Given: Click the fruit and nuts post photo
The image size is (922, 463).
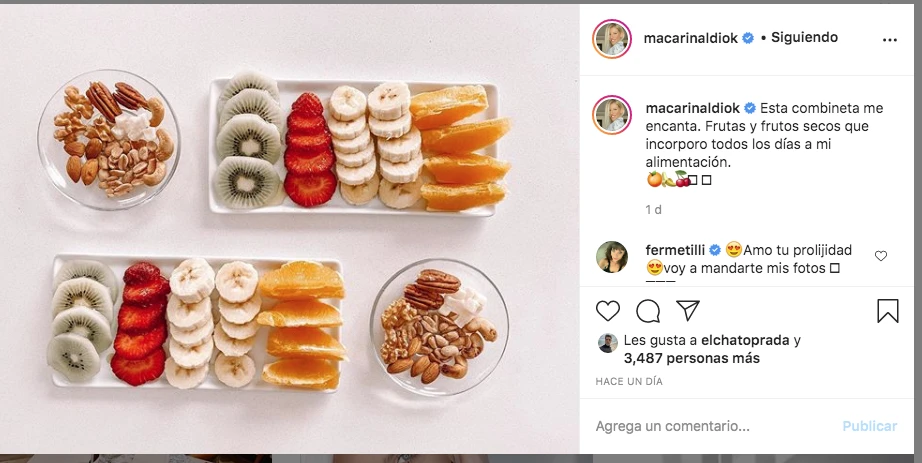Looking at the screenshot, I should pyautogui.click(x=290, y=230).
